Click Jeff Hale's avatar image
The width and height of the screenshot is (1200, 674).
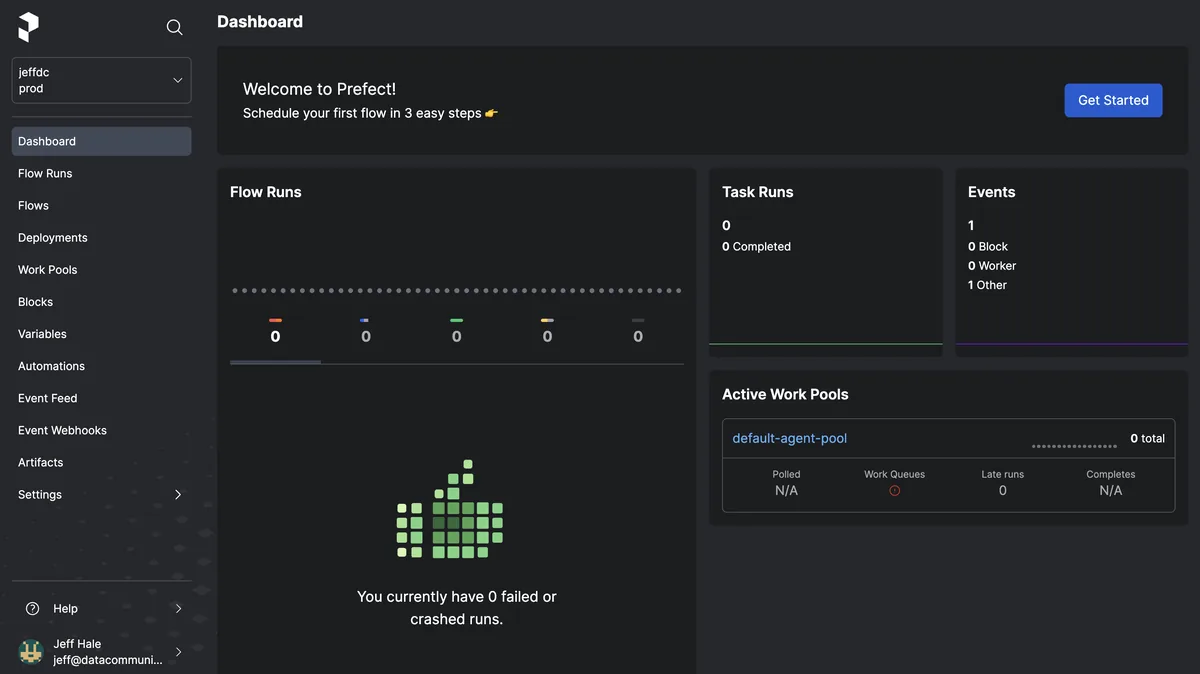coord(31,652)
